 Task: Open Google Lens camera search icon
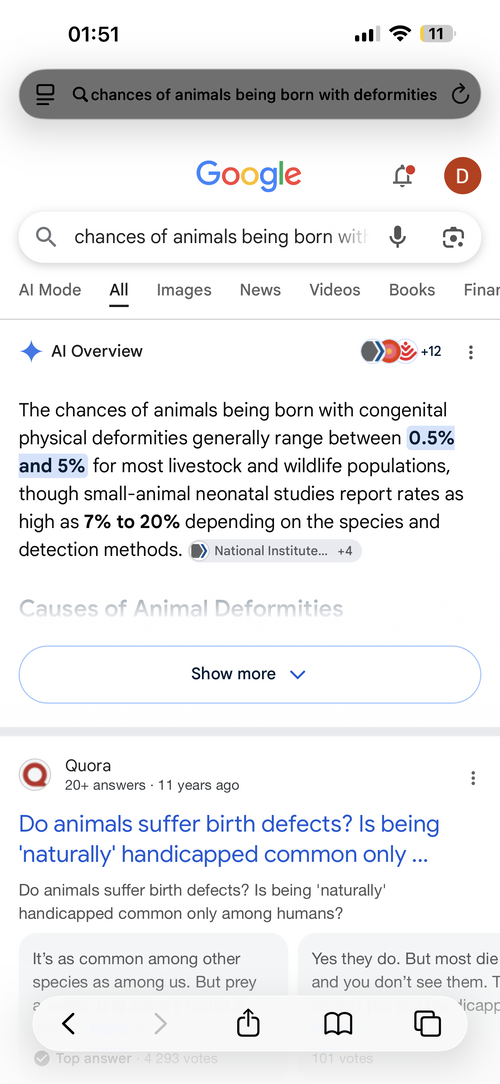(x=452, y=237)
